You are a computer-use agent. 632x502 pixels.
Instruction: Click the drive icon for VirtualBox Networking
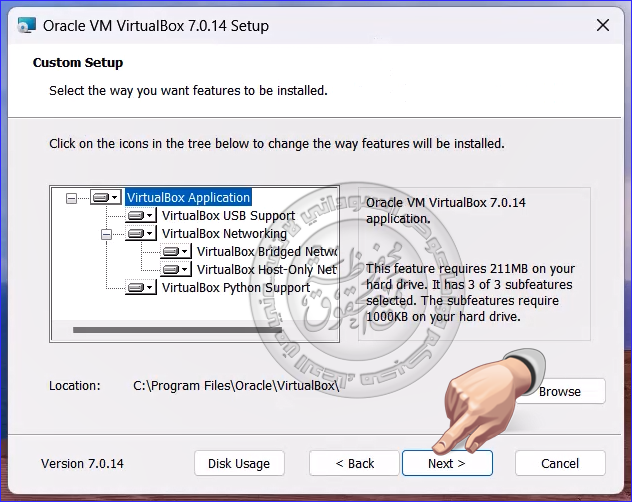coord(140,234)
